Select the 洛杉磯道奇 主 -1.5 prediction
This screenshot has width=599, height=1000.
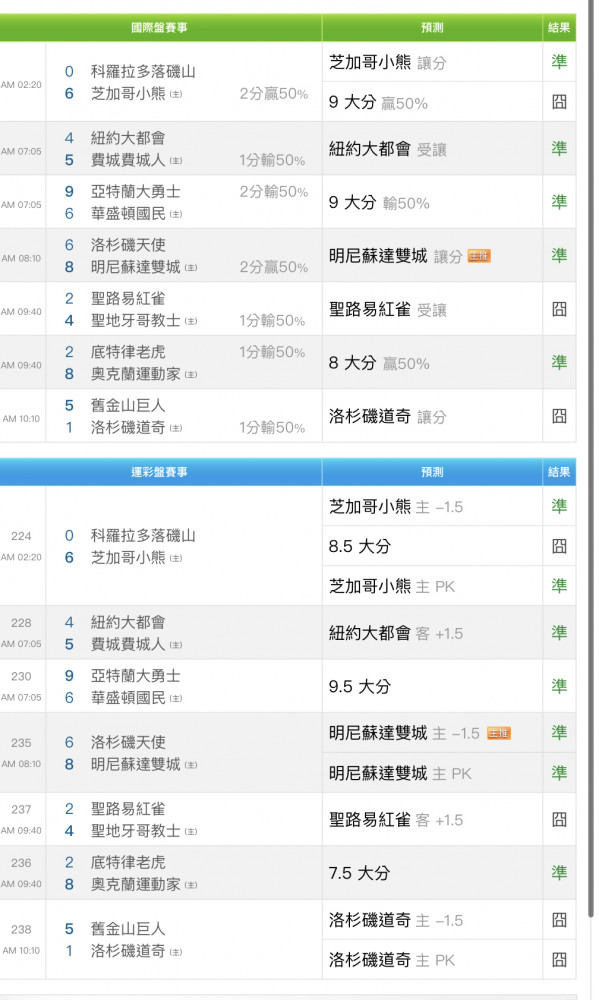(396, 920)
